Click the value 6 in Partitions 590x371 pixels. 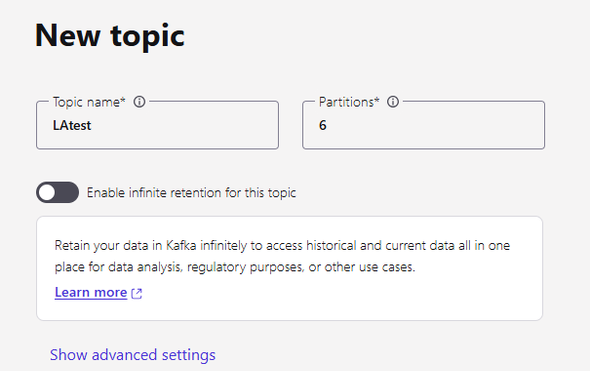click(322, 125)
